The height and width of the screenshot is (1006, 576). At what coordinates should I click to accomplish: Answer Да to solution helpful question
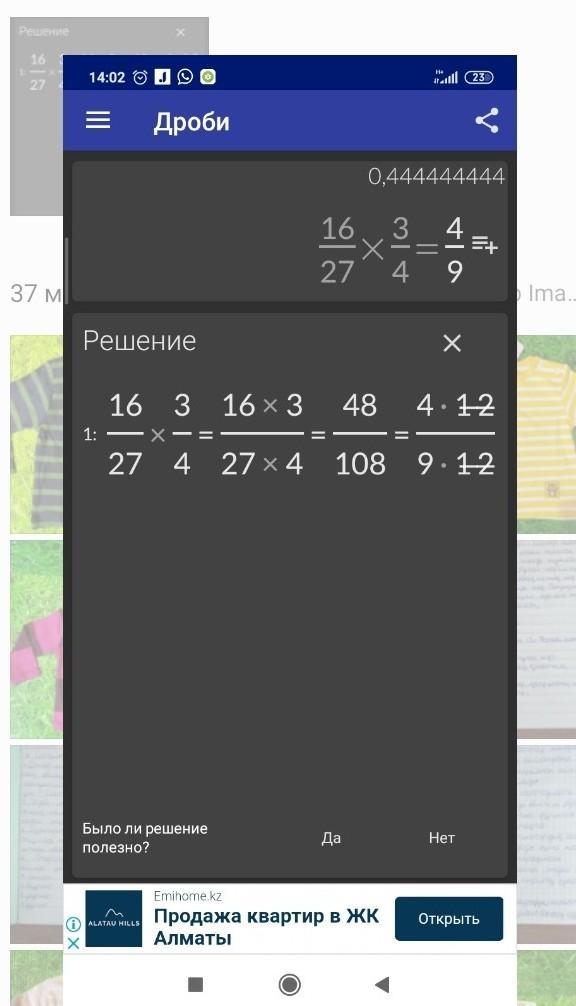[x=331, y=838]
